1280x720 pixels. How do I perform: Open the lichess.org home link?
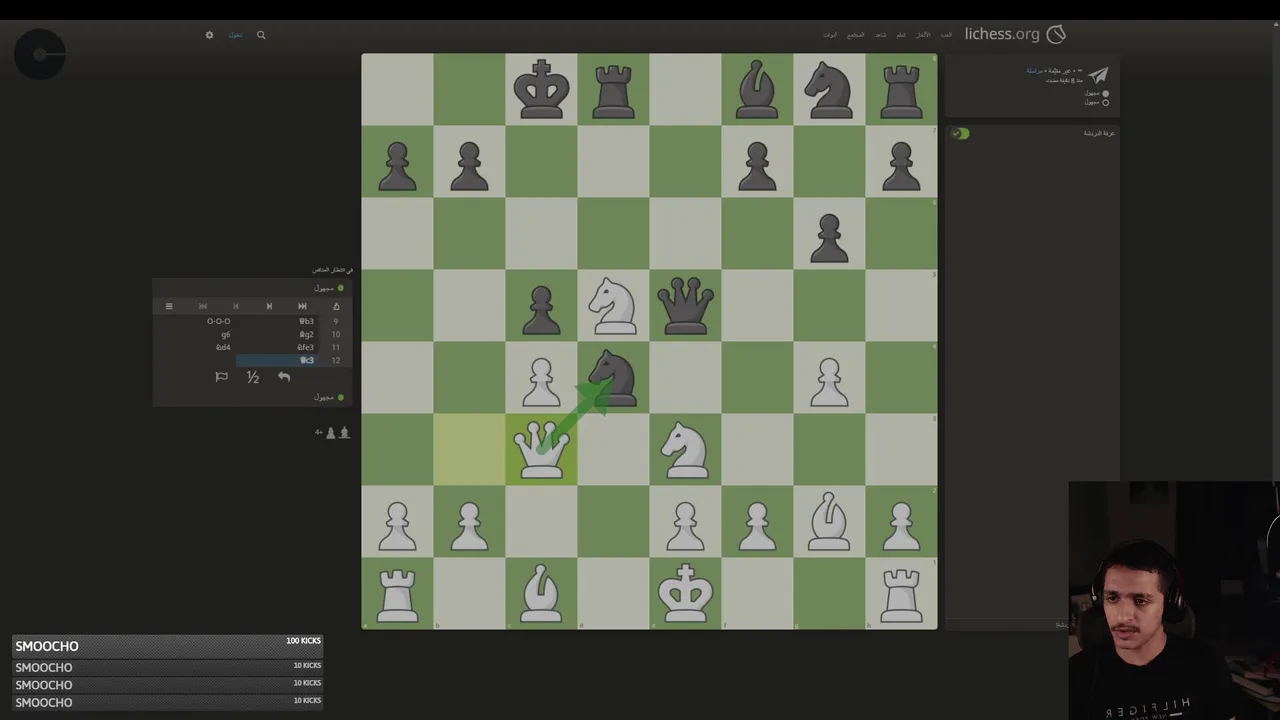tap(1002, 34)
